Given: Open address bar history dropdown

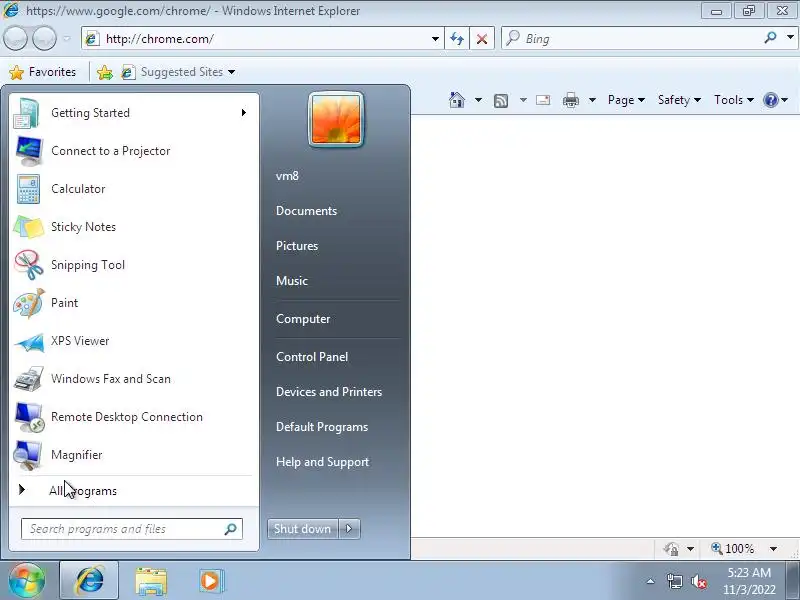Looking at the screenshot, I should coord(435,39).
